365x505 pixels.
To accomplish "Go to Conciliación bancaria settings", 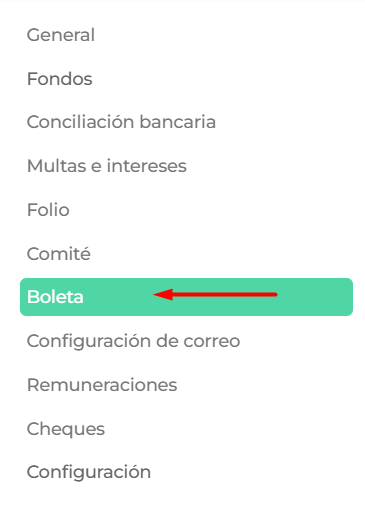I will click(x=121, y=122).
